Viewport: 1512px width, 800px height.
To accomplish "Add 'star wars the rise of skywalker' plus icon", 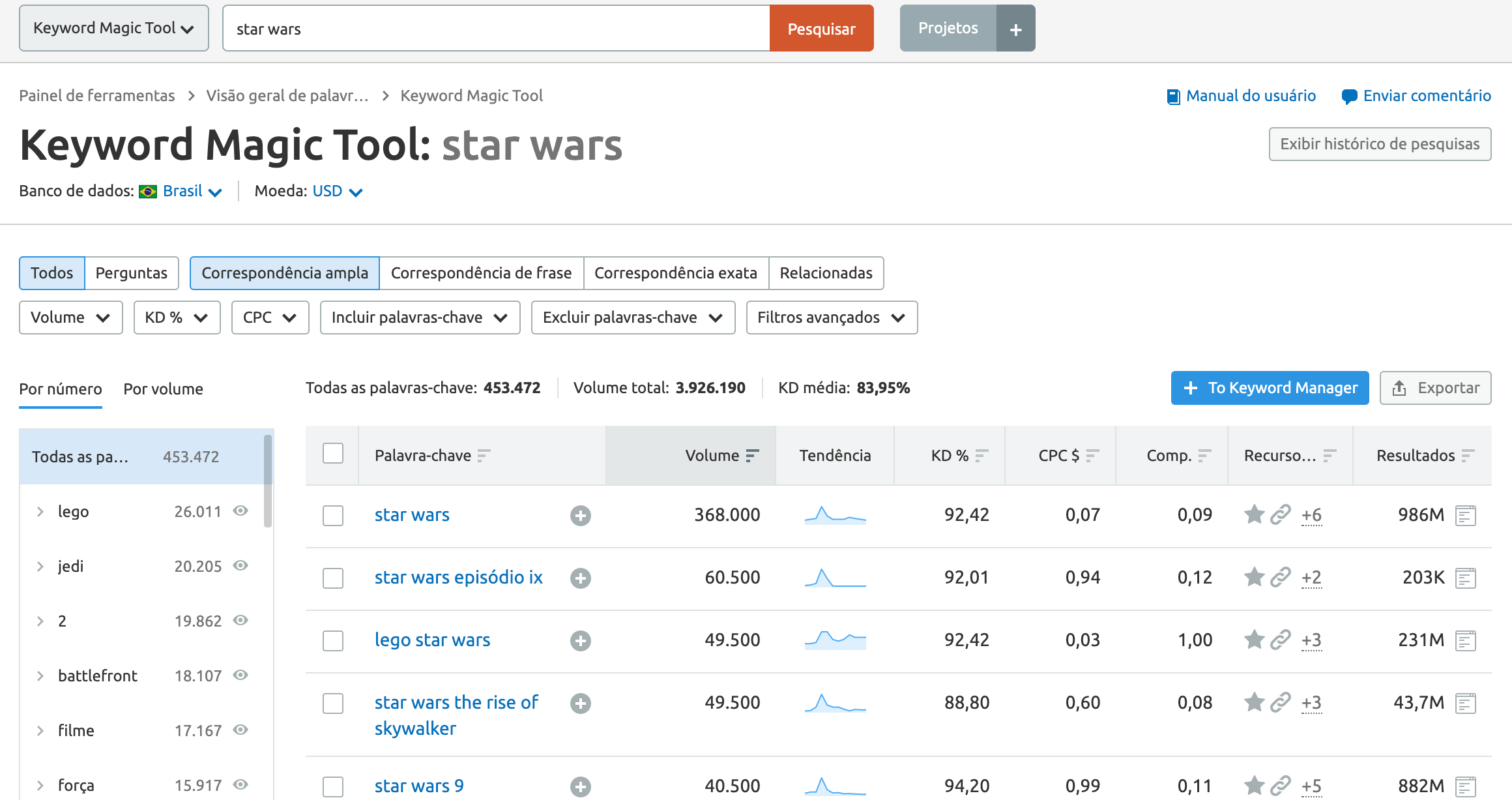I will (x=580, y=704).
